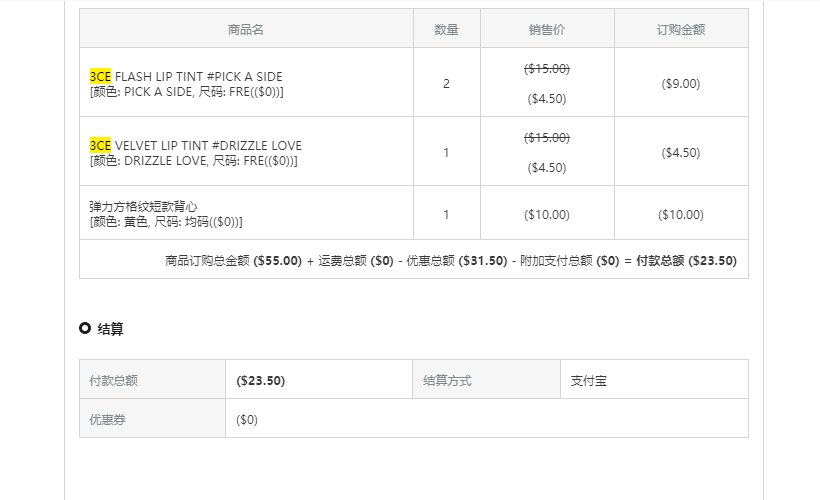Image resolution: width=820 pixels, height=500 pixels.
Task: Click the 数量 column header
Action: pyautogui.click(x=446, y=29)
